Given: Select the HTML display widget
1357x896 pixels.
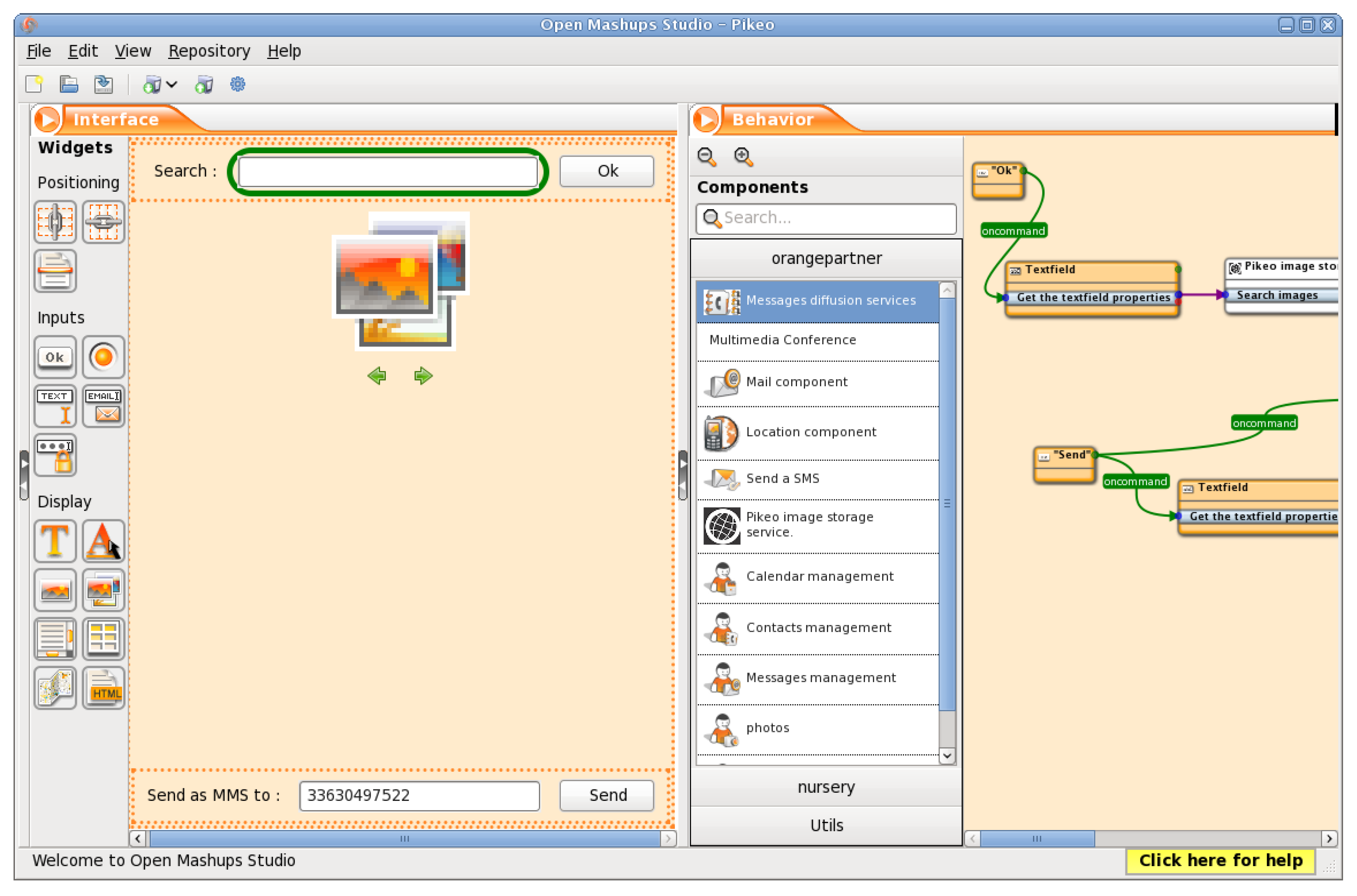Looking at the screenshot, I should [x=103, y=688].
